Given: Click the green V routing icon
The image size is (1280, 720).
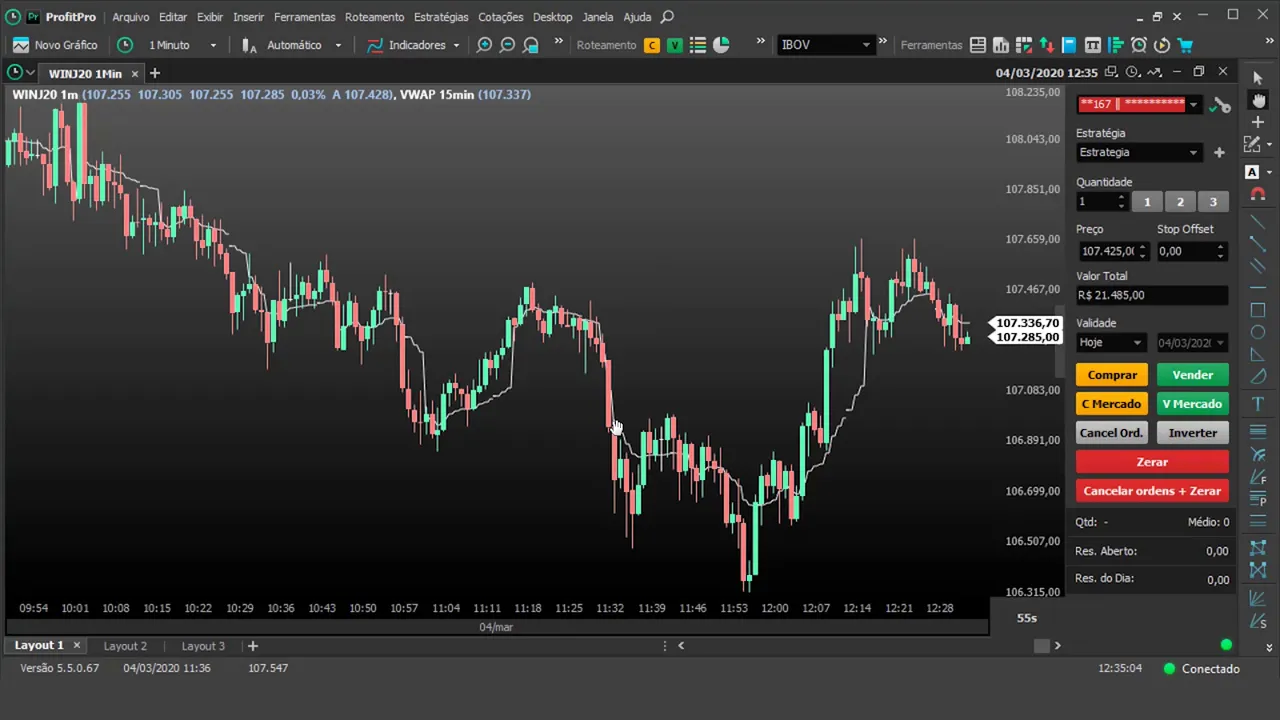Looking at the screenshot, I should click(x=675, y=45).
